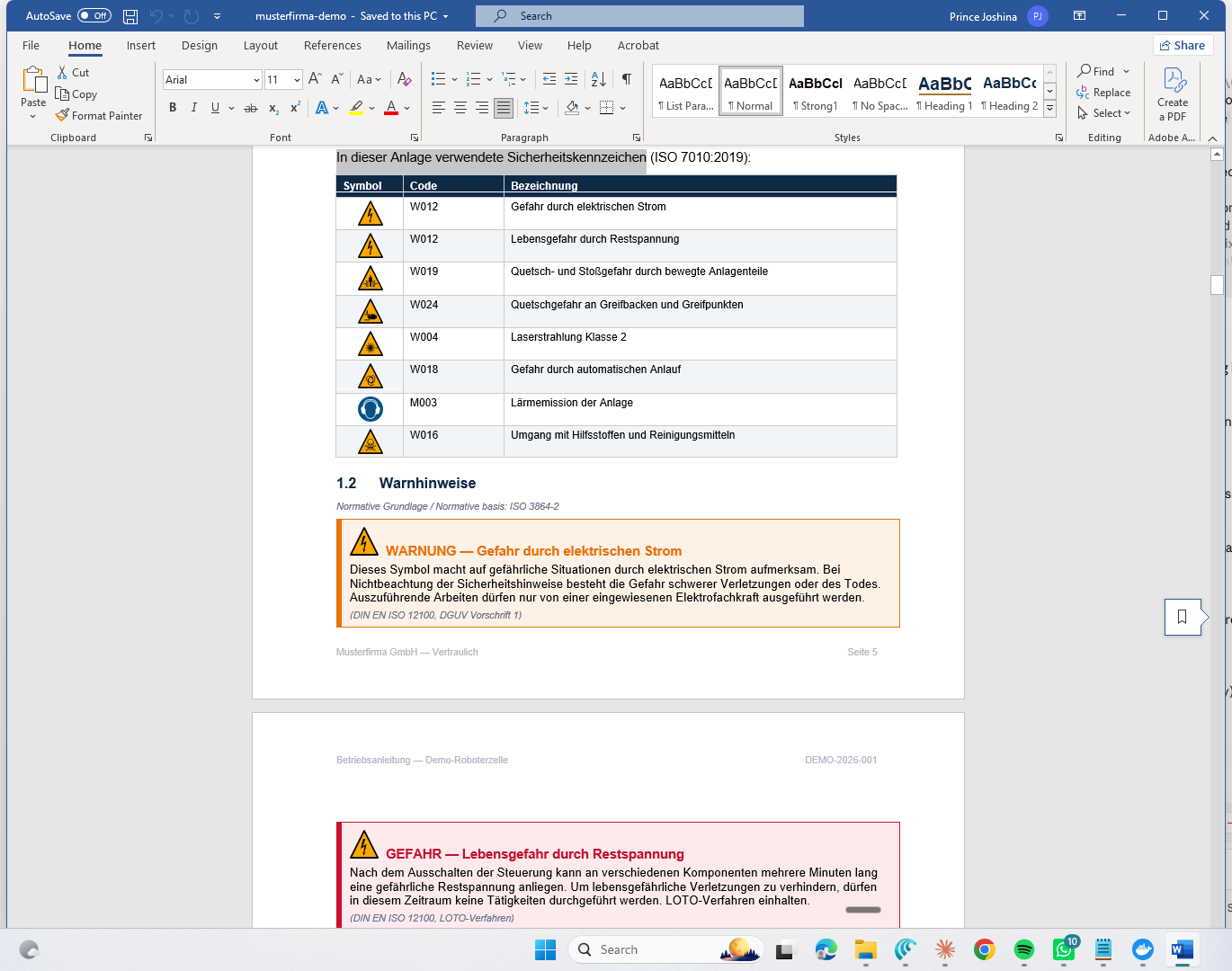Save the document with the floppy disk icon
Viewport: 1232px width, 971px height.
pyautogui.click(x=130, y=16)
